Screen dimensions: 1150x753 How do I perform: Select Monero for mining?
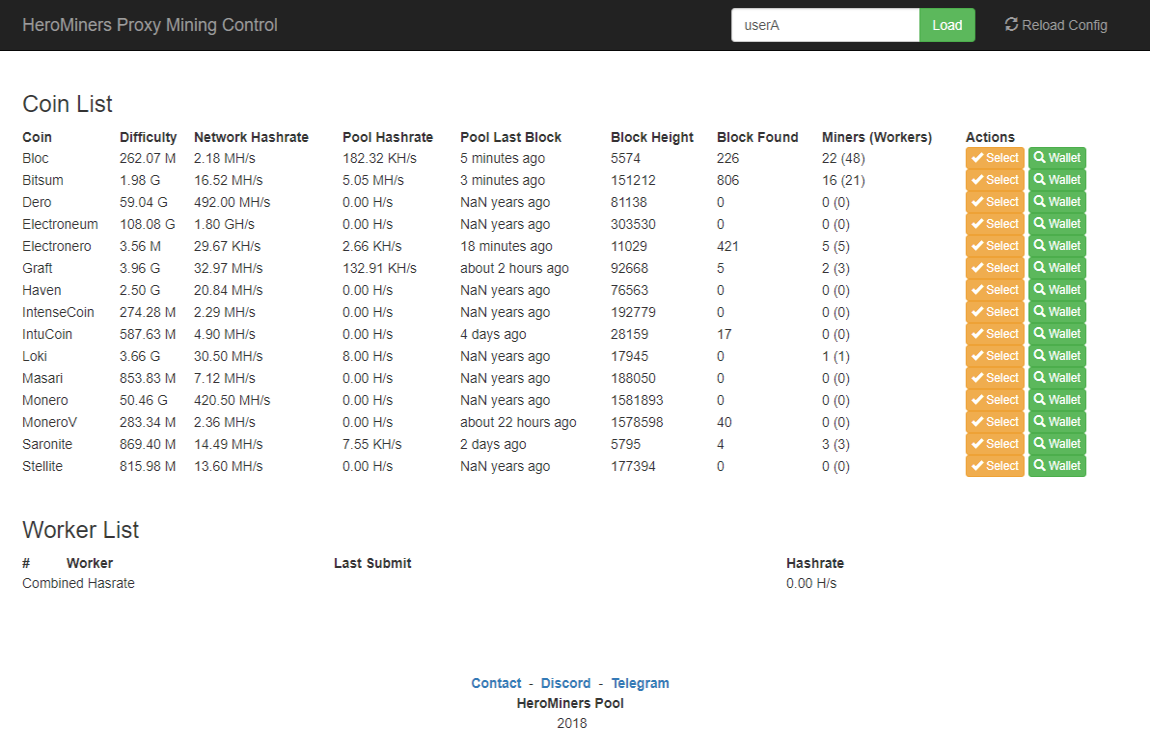click(x=995, y=400)
